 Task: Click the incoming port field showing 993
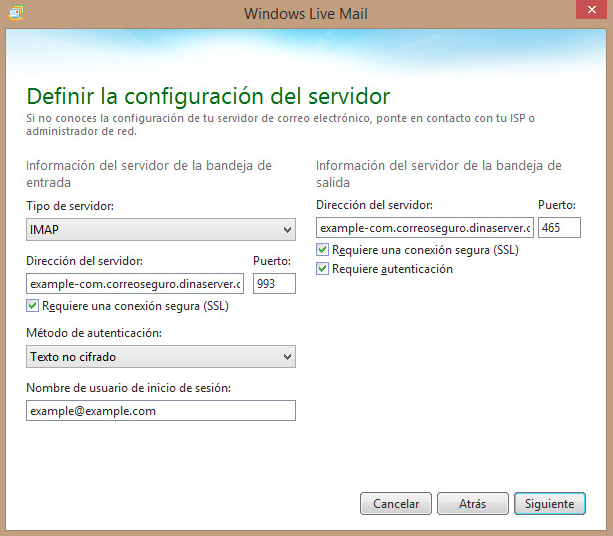pyautogui.click(x=274, y=283)
